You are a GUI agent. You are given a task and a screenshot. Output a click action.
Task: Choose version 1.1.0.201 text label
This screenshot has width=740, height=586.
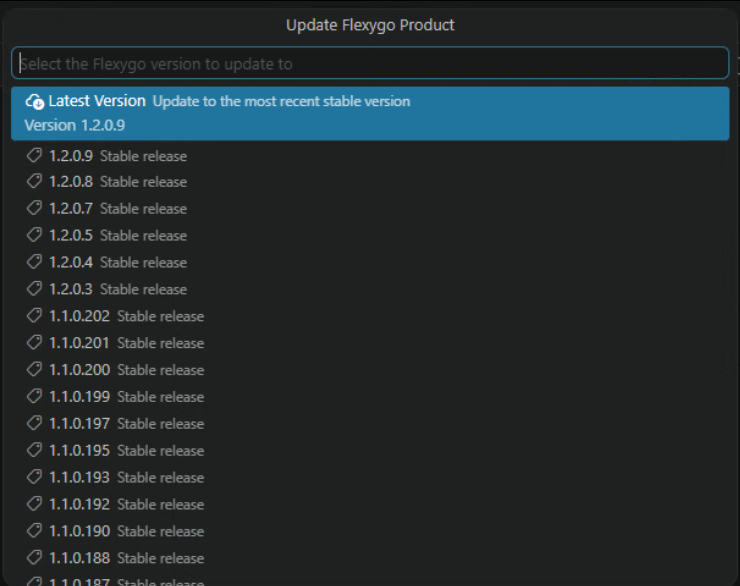pyautogui.click(x=79, y=343)
